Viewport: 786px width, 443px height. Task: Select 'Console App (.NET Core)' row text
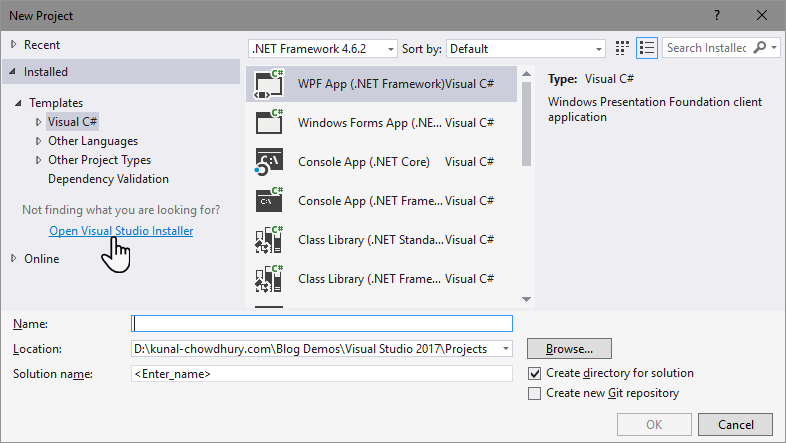coord(364,162)
